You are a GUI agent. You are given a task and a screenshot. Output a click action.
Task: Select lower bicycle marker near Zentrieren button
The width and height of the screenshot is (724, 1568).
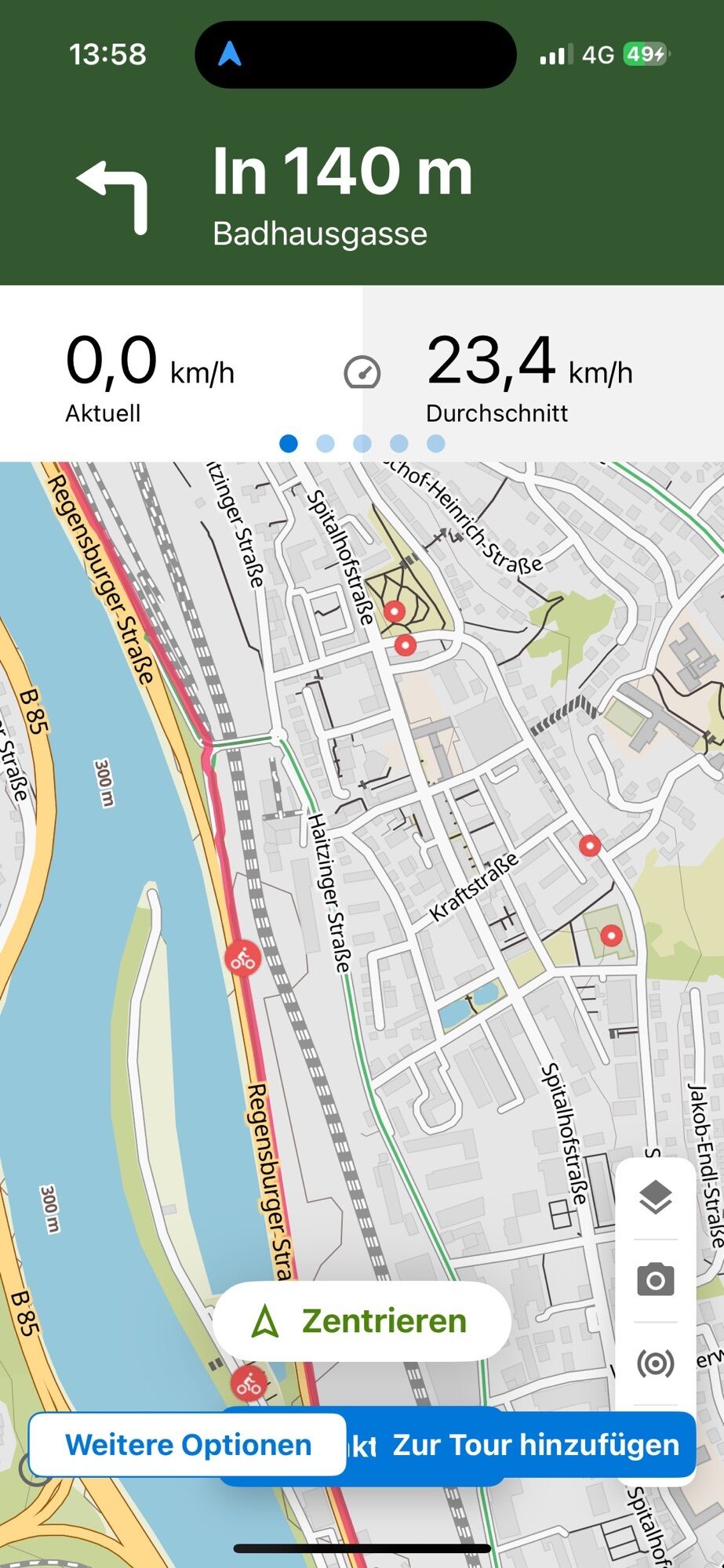coord(249,1385)
